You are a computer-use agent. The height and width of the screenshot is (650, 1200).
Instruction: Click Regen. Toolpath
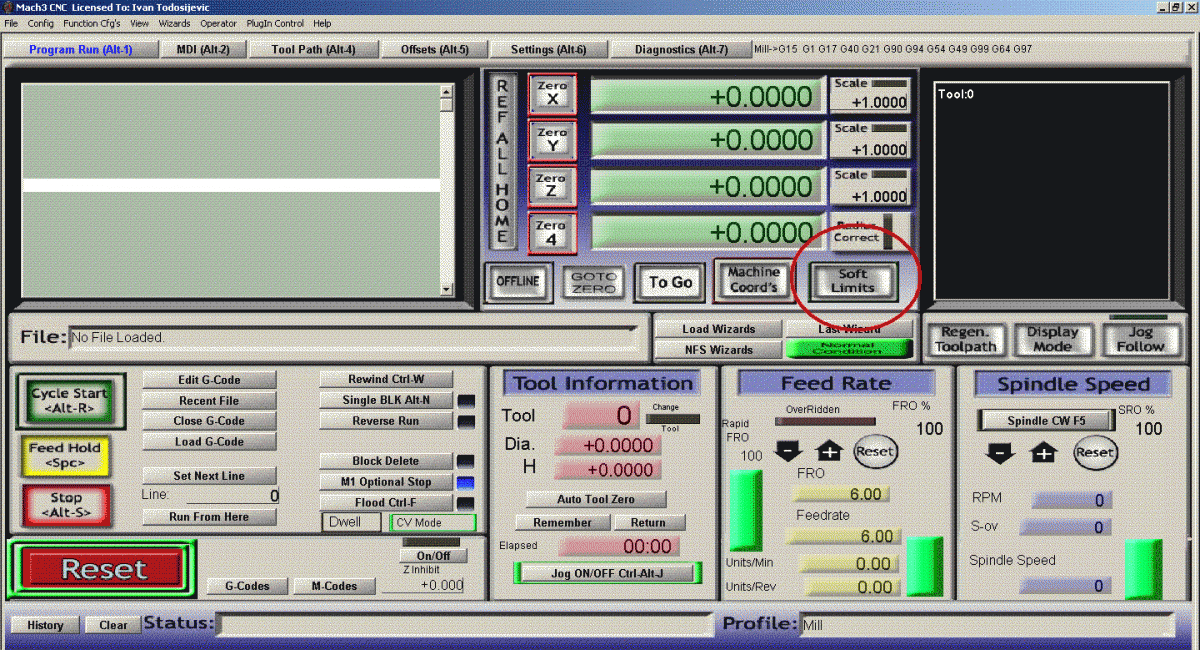[x=967, y=339]
